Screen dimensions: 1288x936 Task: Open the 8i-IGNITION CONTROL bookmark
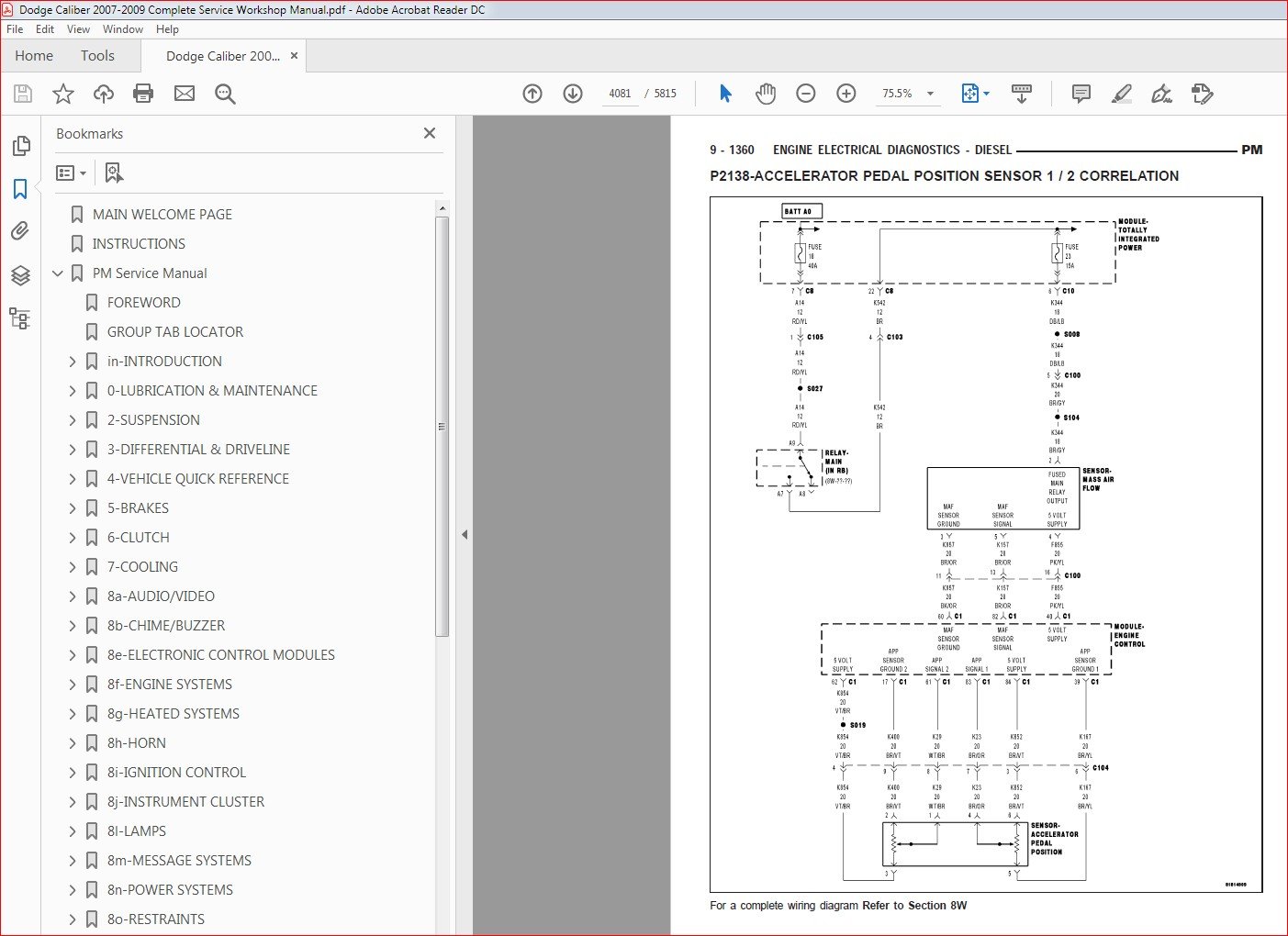tap(176, 773)
